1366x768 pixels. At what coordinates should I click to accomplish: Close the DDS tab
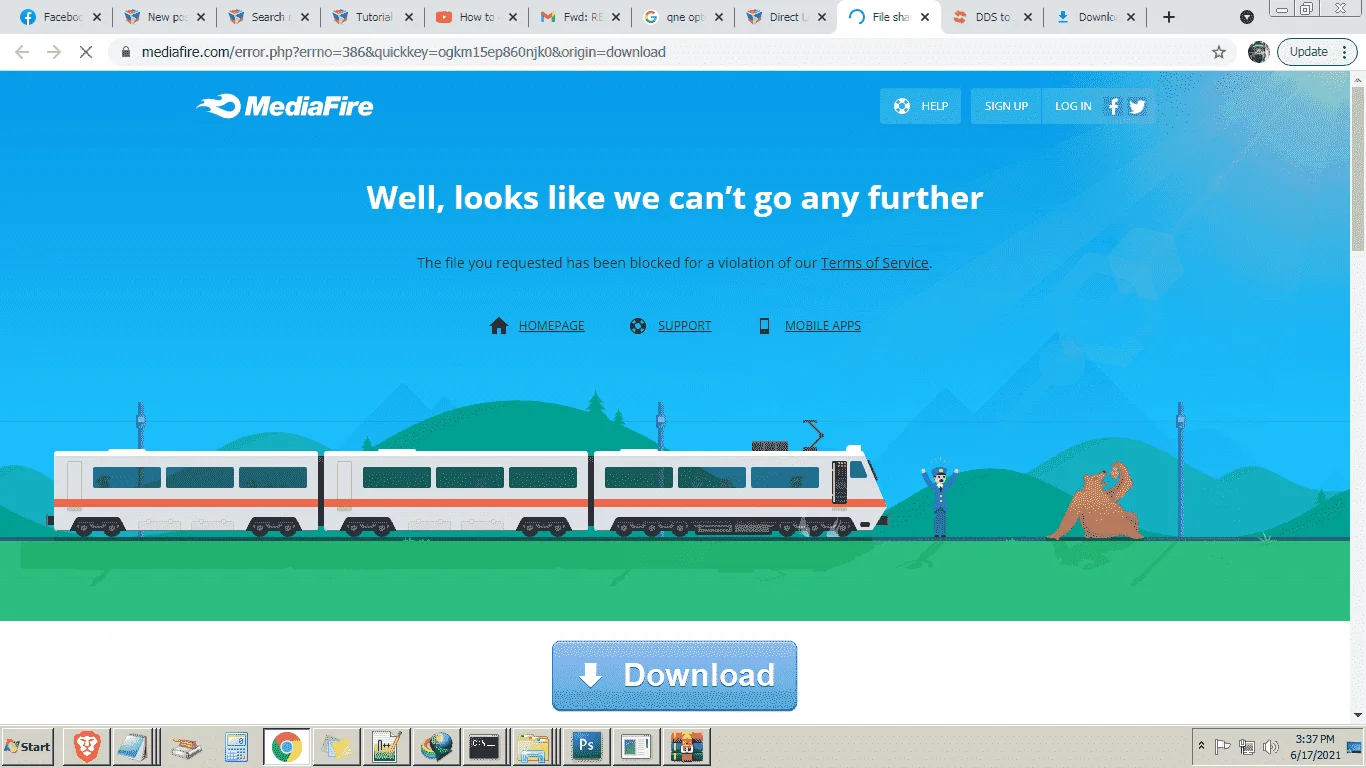[x=1026, y=17]
